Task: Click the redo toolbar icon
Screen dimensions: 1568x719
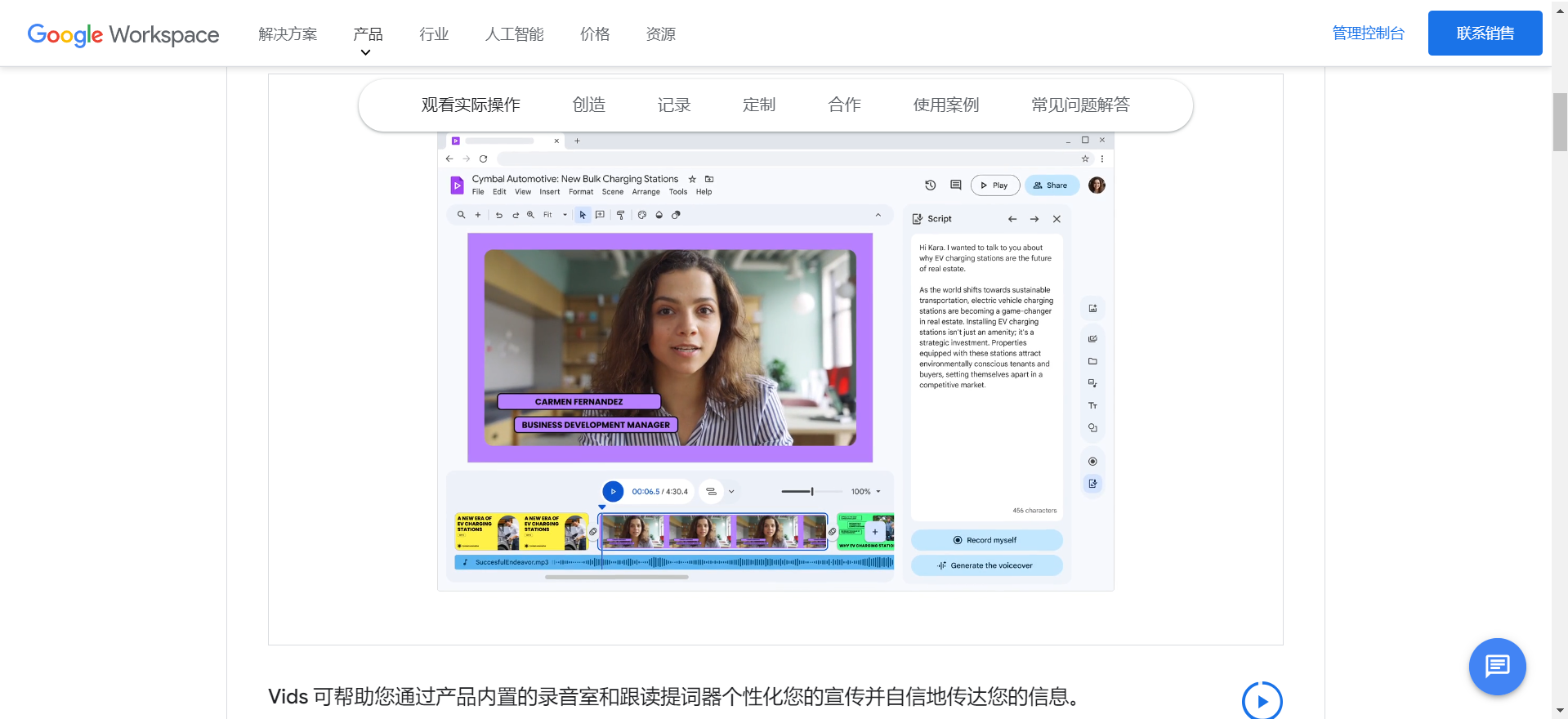Action: coord(516,215)
